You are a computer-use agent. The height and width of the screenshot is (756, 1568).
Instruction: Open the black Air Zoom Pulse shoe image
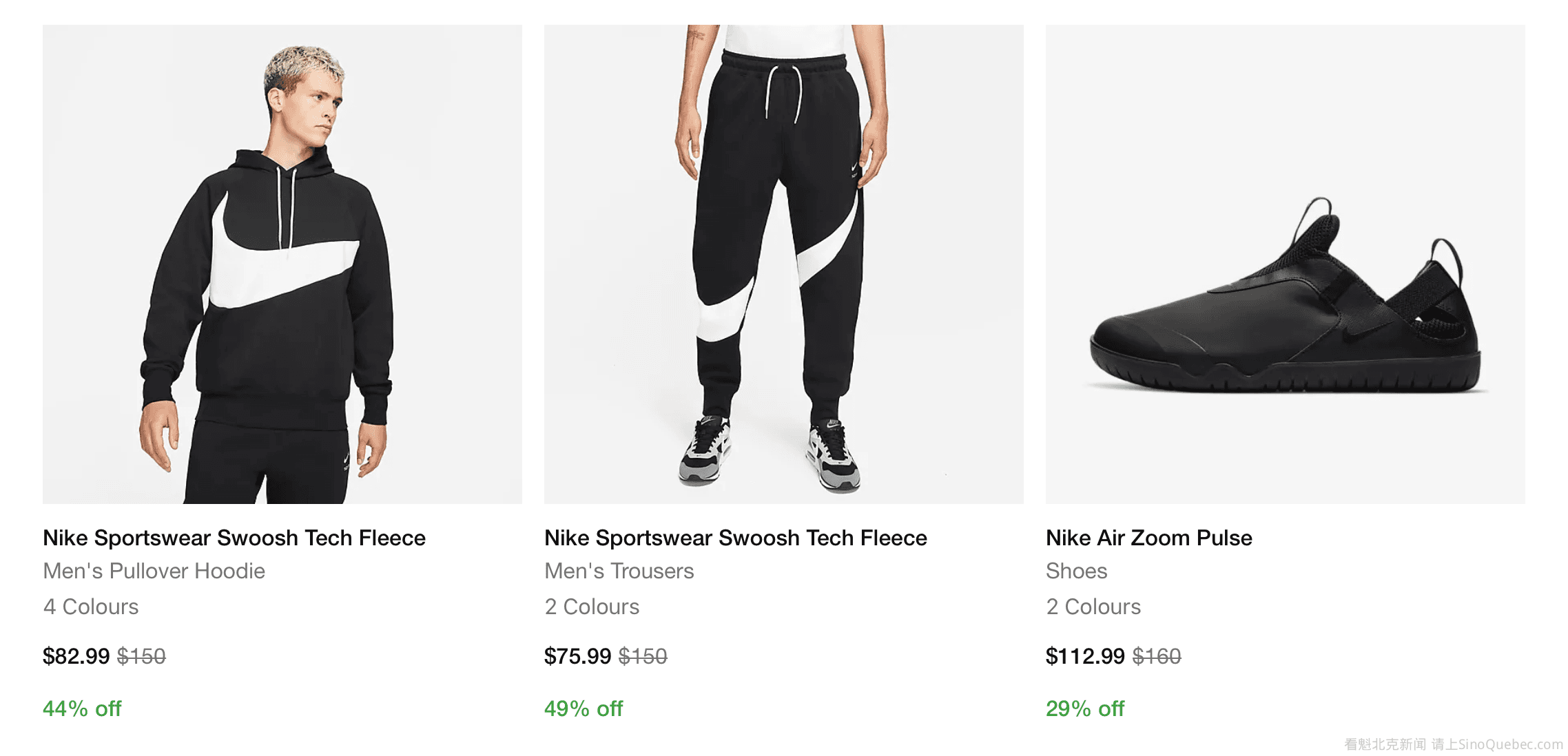pyautogui.click(x=1285, y=264)
